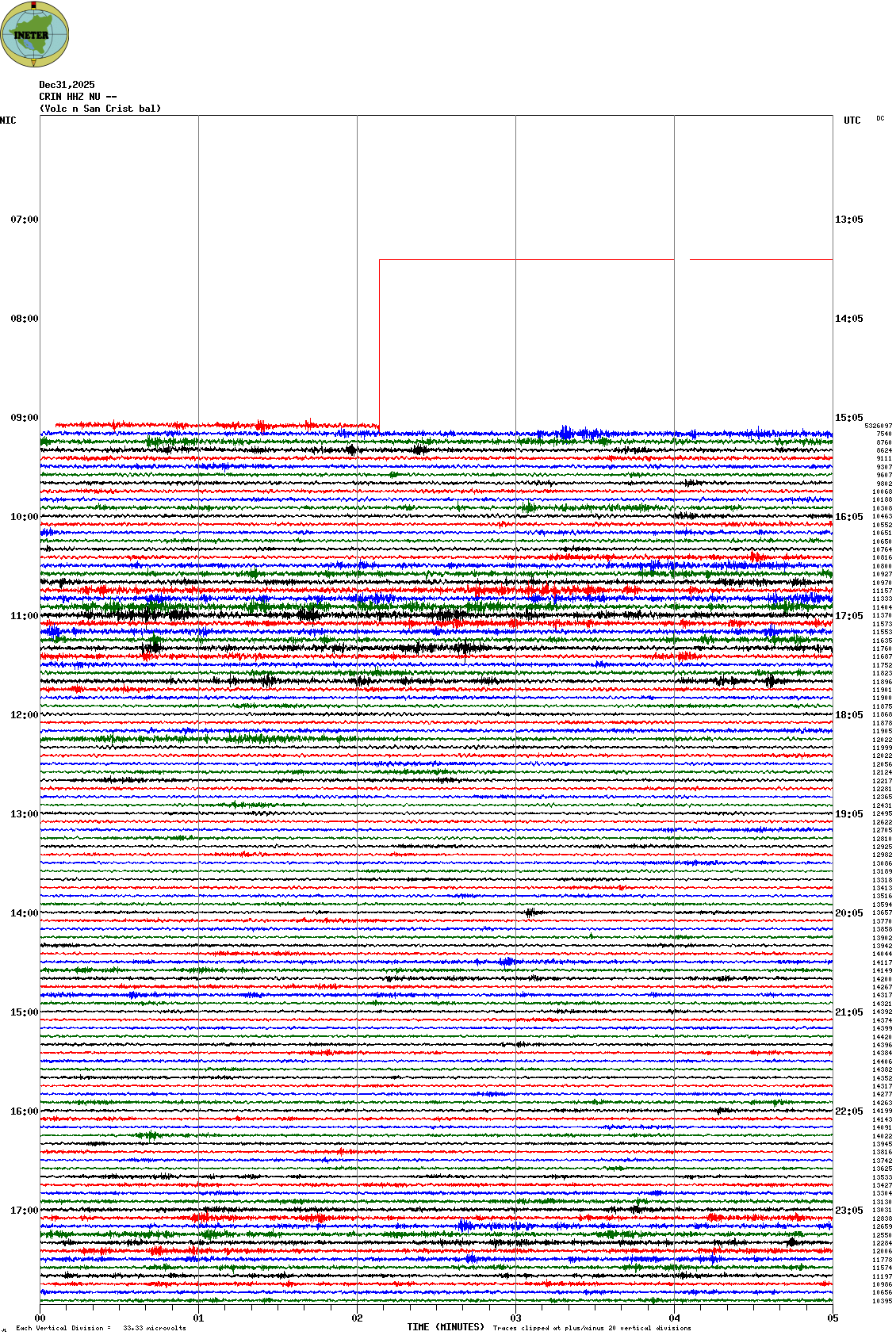Click the TIME (MINUTES) axis title

(x=446, y=1327)
